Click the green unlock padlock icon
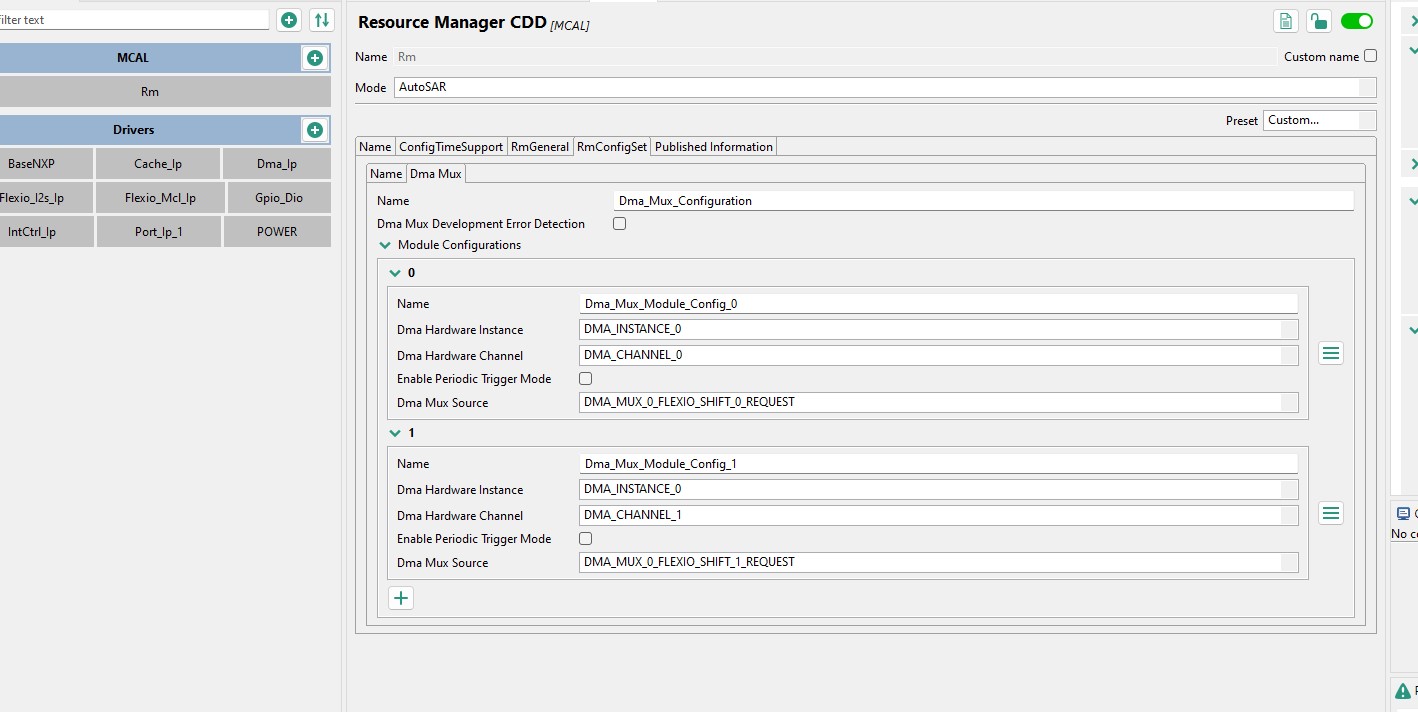The width and height of the screenshot is (1418, 712). [x=1319, y=22]
